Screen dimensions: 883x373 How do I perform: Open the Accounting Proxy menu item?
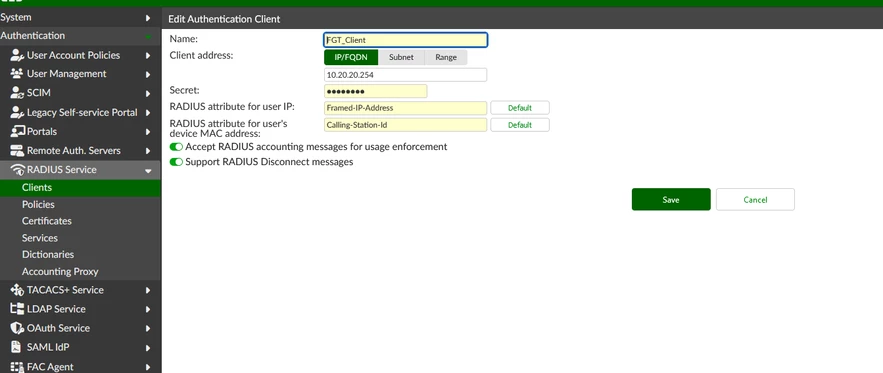click(x=60, y=272)
